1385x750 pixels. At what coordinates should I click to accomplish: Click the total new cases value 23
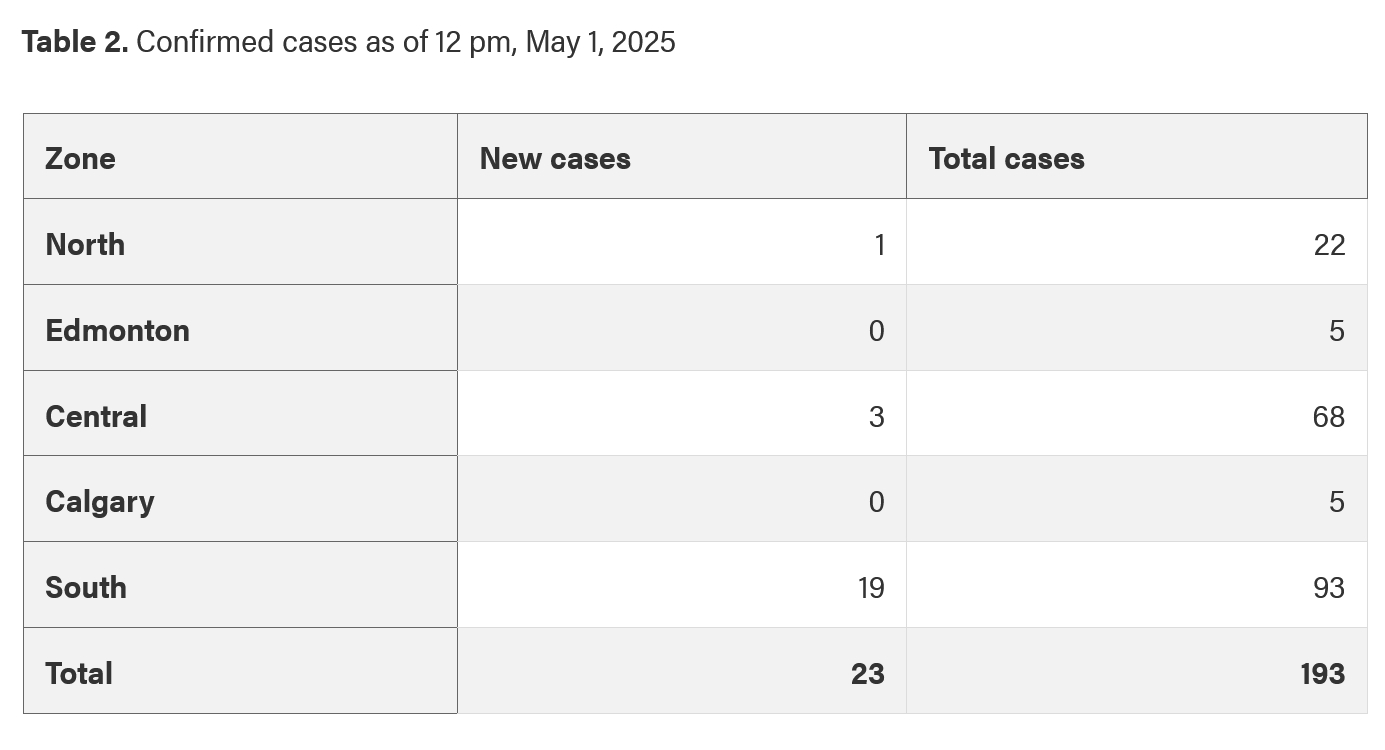click(867, 673)
